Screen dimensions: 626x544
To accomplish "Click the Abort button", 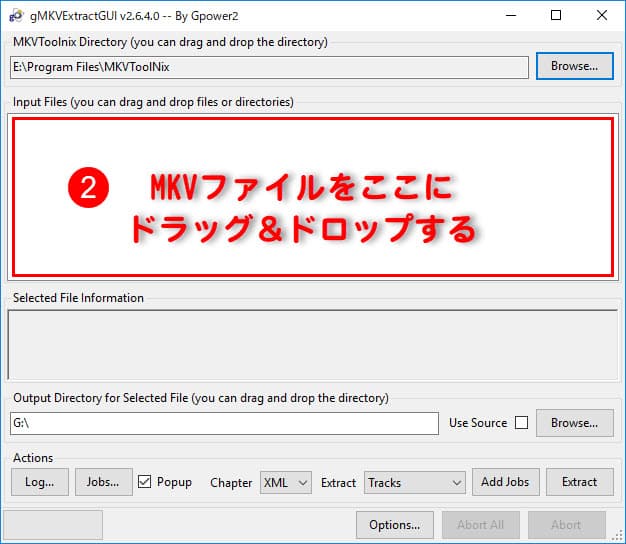I will [x=566, y=525].
